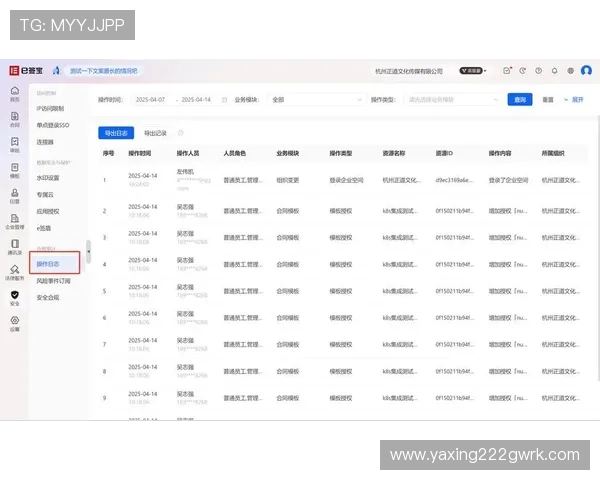Open the notification bell icon
The width and height of the screenshot is (600, 480).
(x=554, y=70)
